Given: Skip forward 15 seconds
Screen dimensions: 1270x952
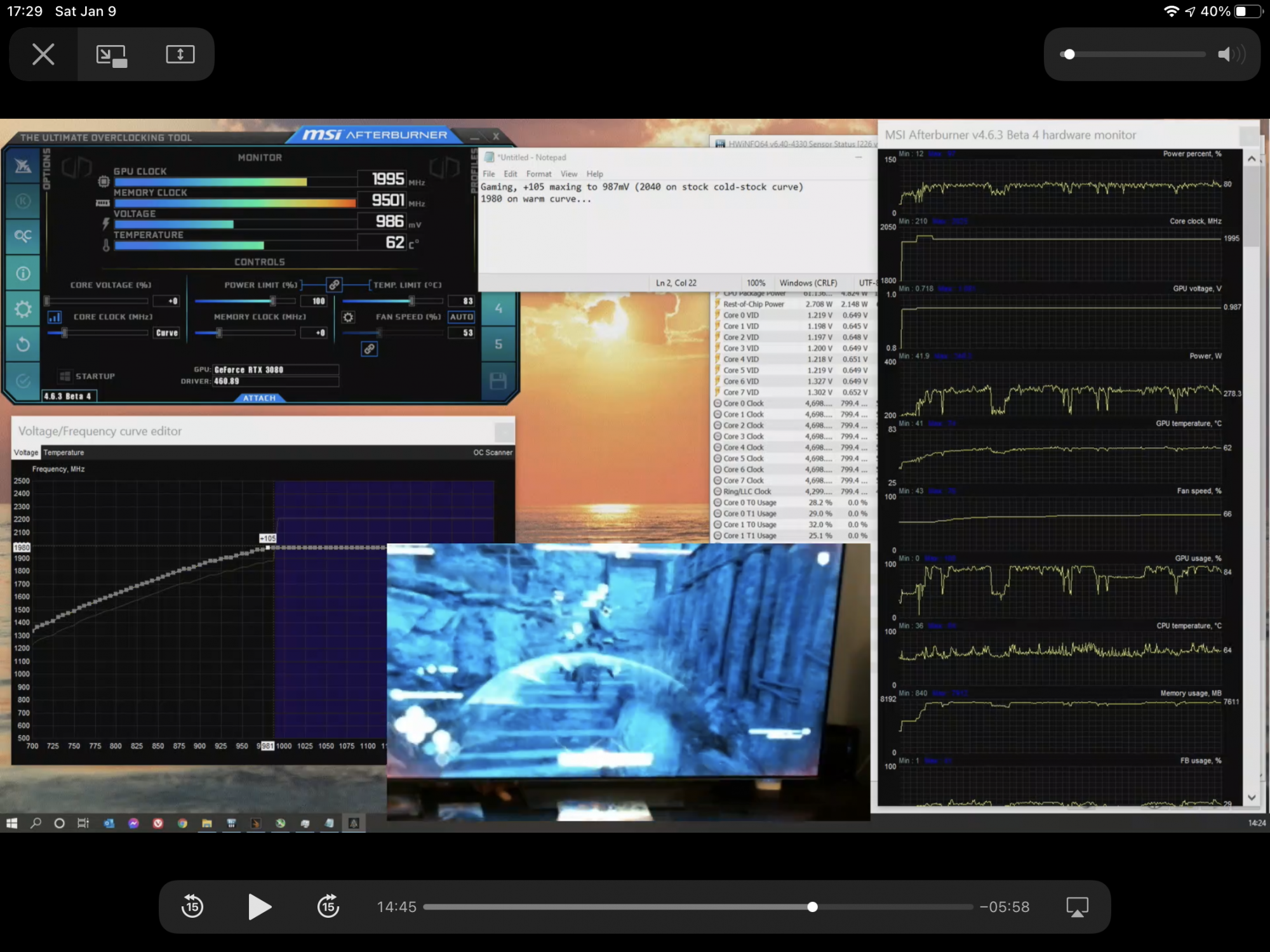Looking at the screenshot, I should [328, 906].
